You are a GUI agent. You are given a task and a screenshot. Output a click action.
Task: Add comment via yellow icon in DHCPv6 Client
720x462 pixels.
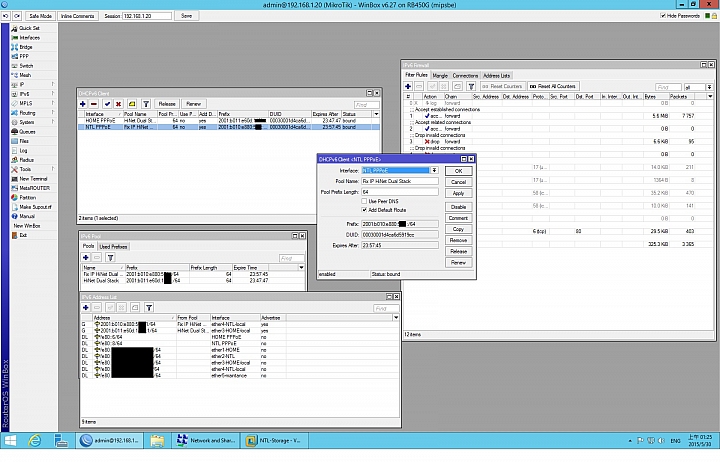(x=132, y=104)
